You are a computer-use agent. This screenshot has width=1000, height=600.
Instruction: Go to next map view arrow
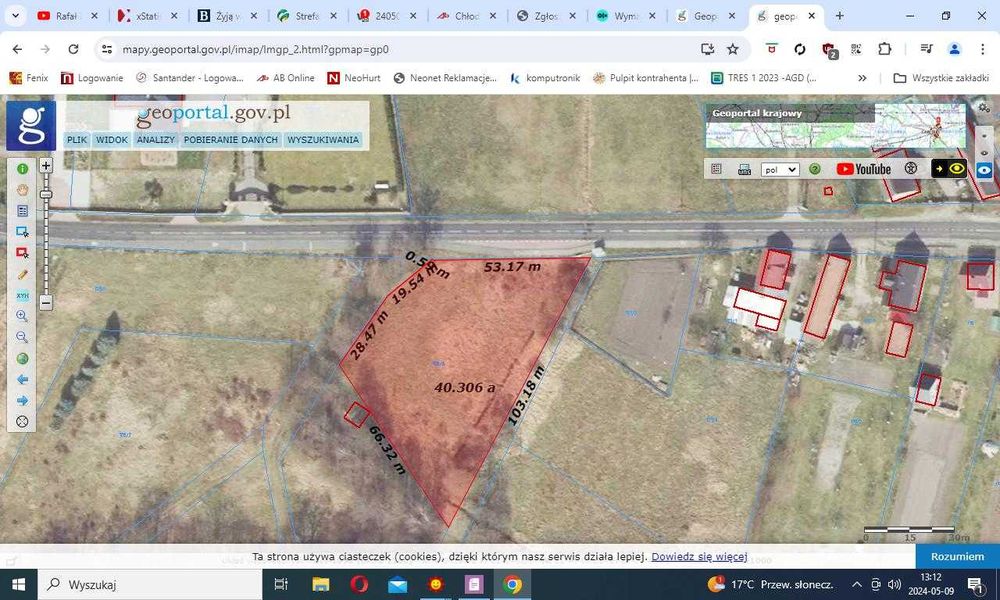pyautogui.click(x=22, y=400)
